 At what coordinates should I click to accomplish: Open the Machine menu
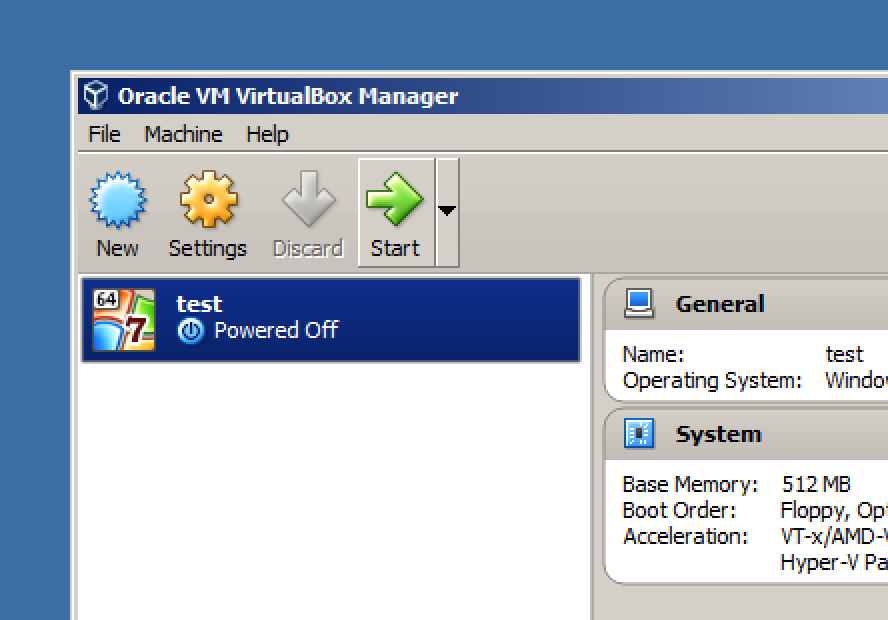click(x=183, y=134)
